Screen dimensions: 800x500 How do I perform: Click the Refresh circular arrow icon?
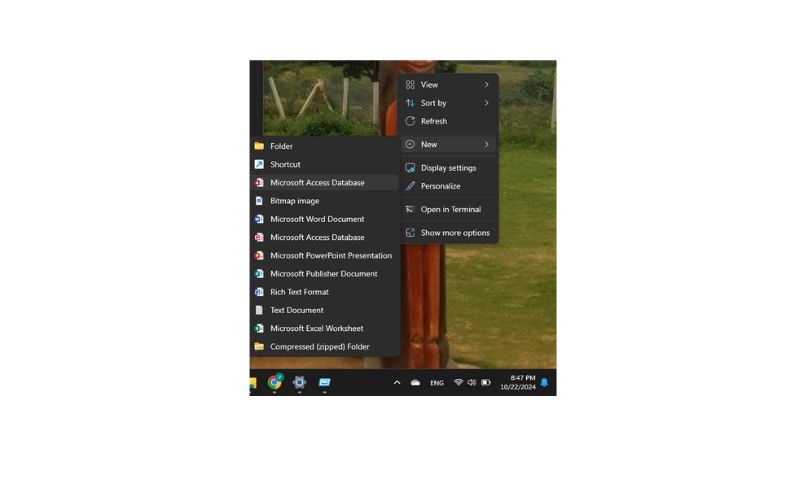click(x=410, y=121)
